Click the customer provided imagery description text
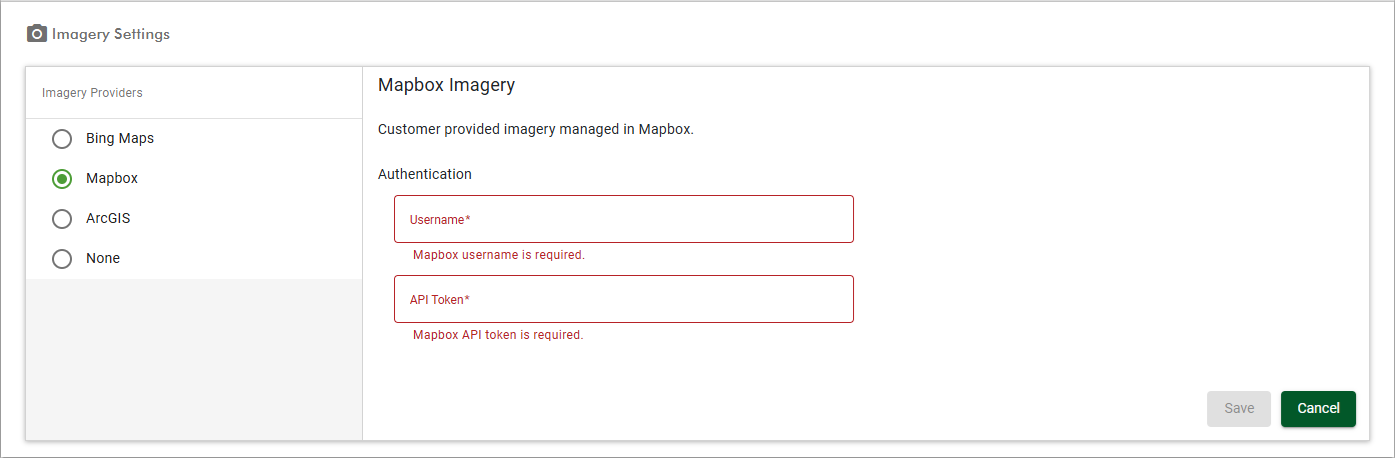Viewport: 1395px width, 458px height. 536,129
